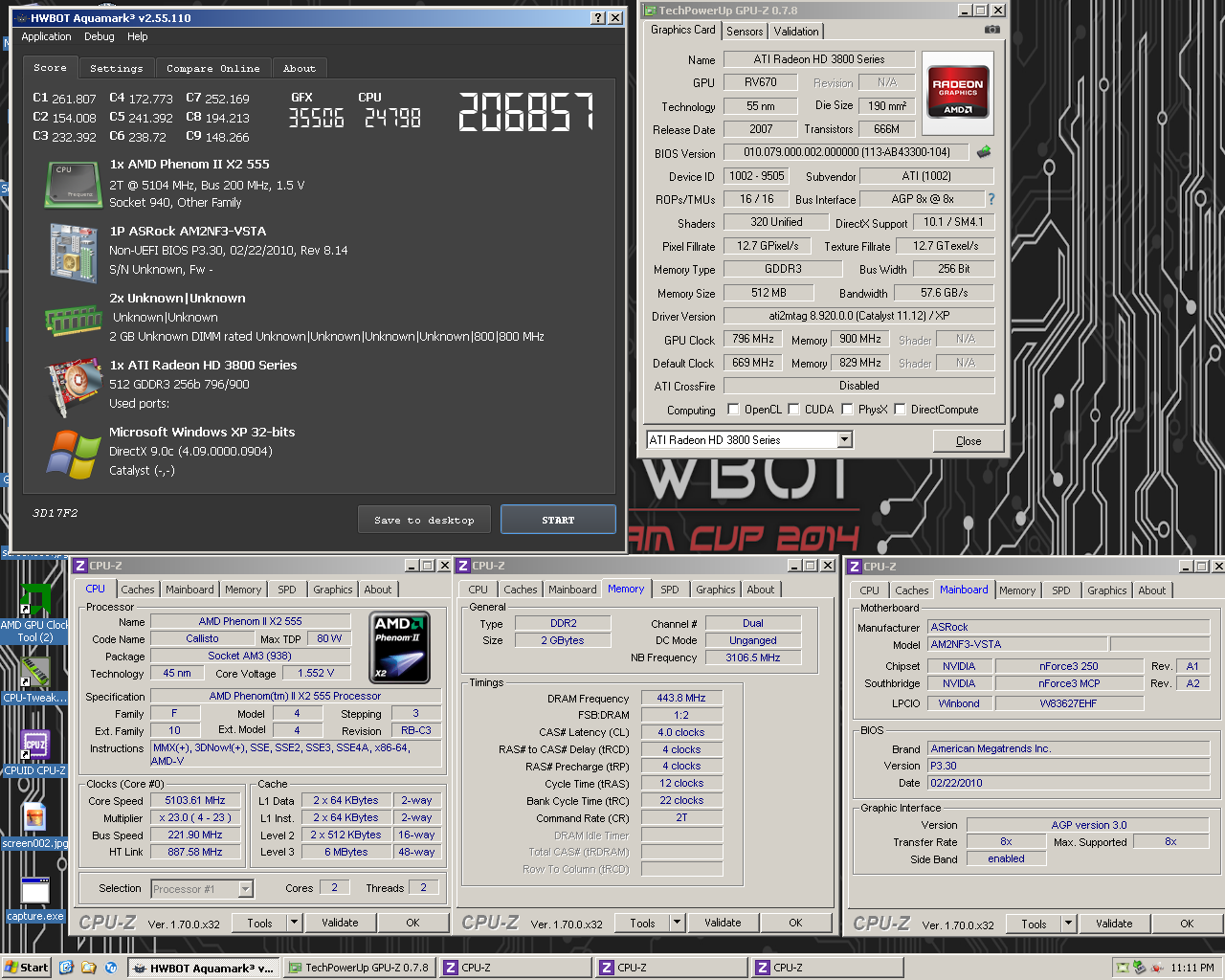This screenshot has width=1225, height=980.
Task: Click the leftmost green system tray icon
Action: (1121, 968)
